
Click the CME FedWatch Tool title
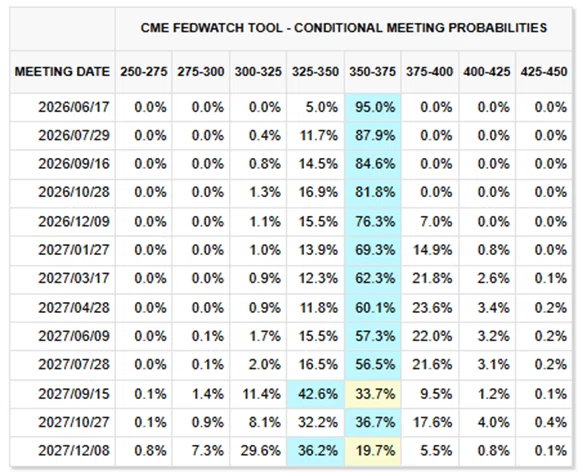344,28
